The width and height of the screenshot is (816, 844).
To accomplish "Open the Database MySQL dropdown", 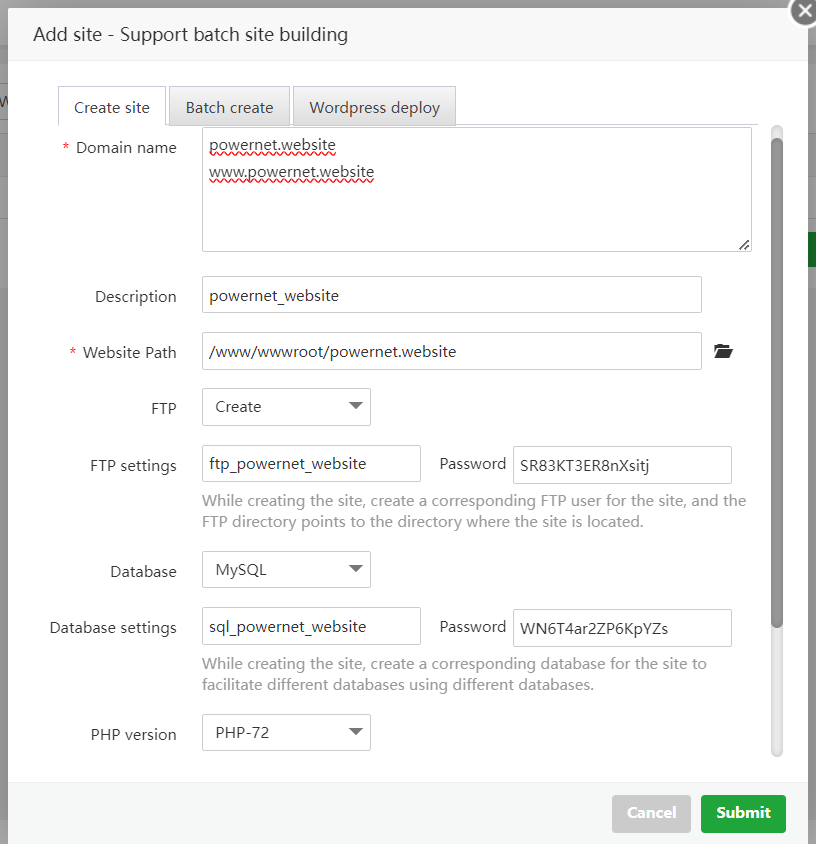I will click(286, 570).
